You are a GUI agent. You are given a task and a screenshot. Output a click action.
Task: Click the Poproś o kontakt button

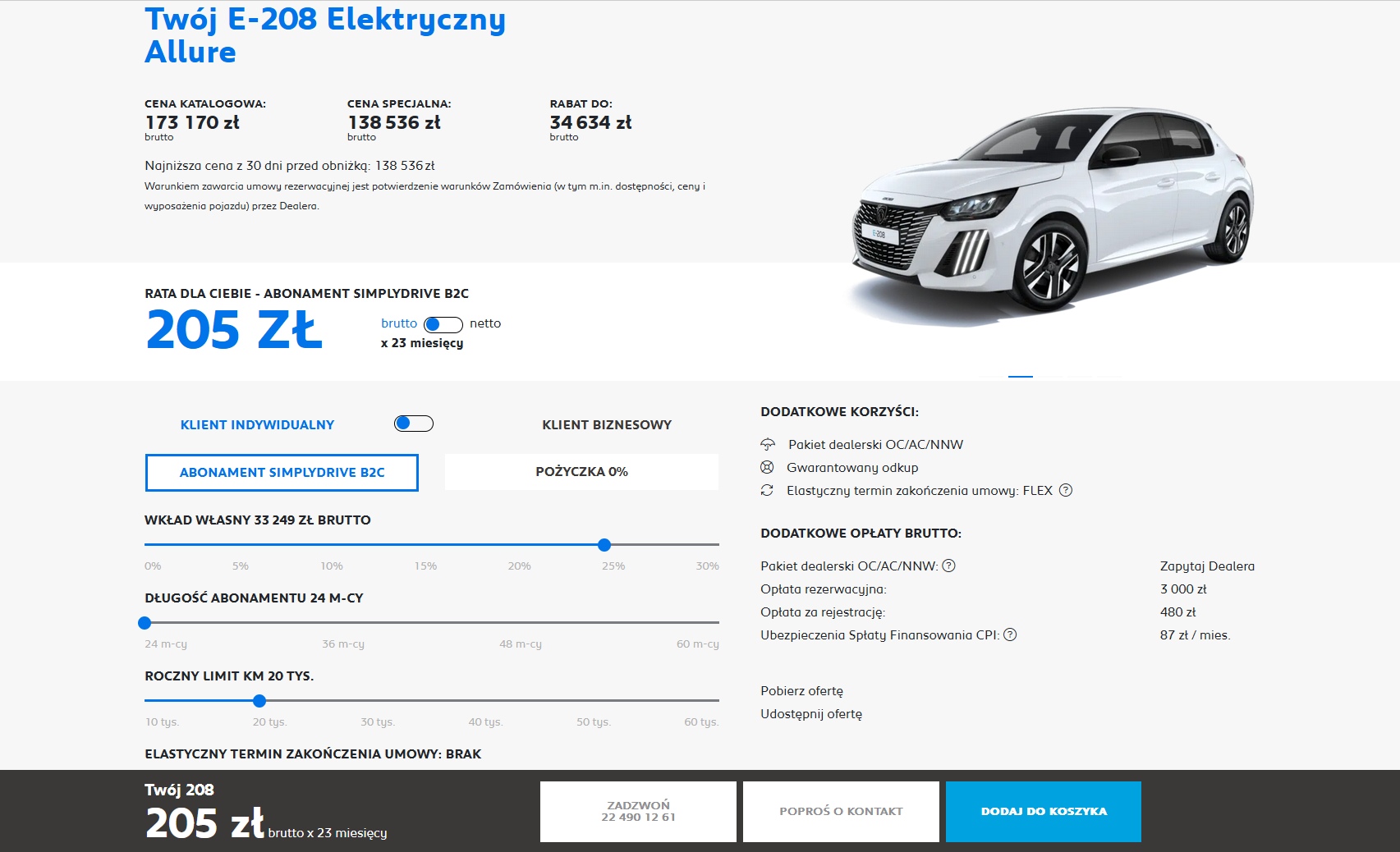(841, 812)
